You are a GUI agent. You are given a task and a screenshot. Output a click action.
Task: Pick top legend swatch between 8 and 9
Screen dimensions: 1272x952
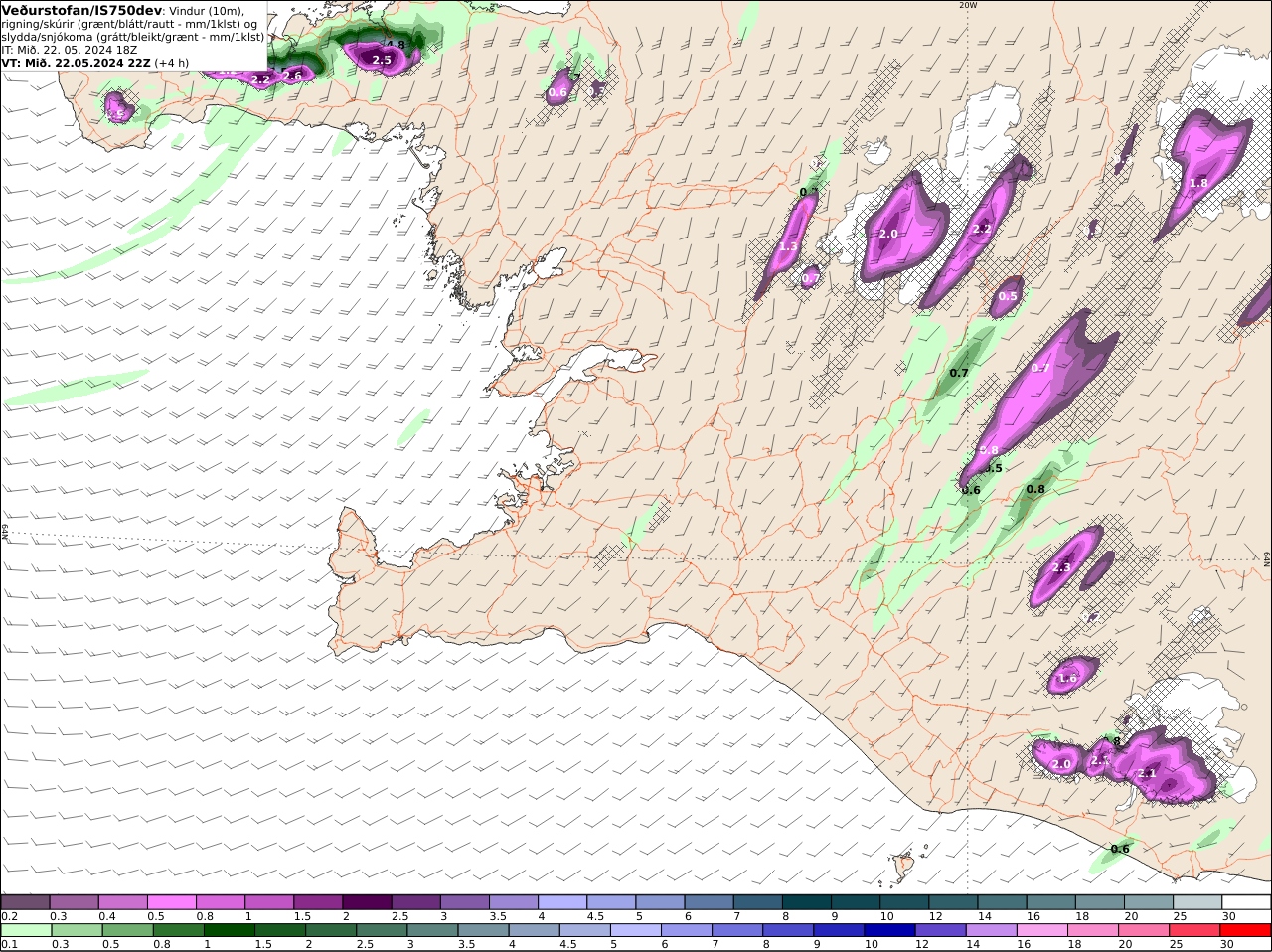pos(805,902)
